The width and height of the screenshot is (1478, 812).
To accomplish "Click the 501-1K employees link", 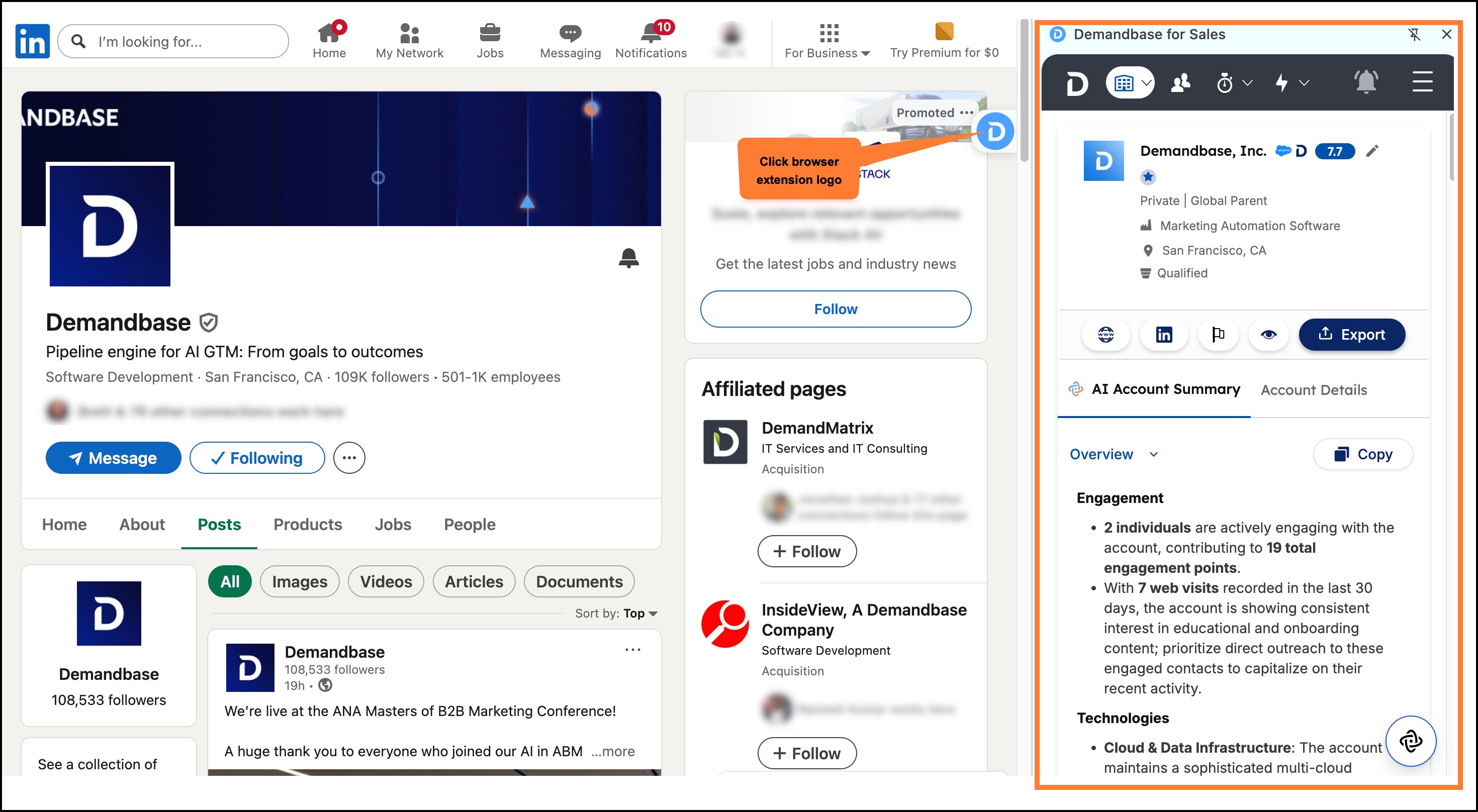I will pyautogui.click(x=500, y=377).
